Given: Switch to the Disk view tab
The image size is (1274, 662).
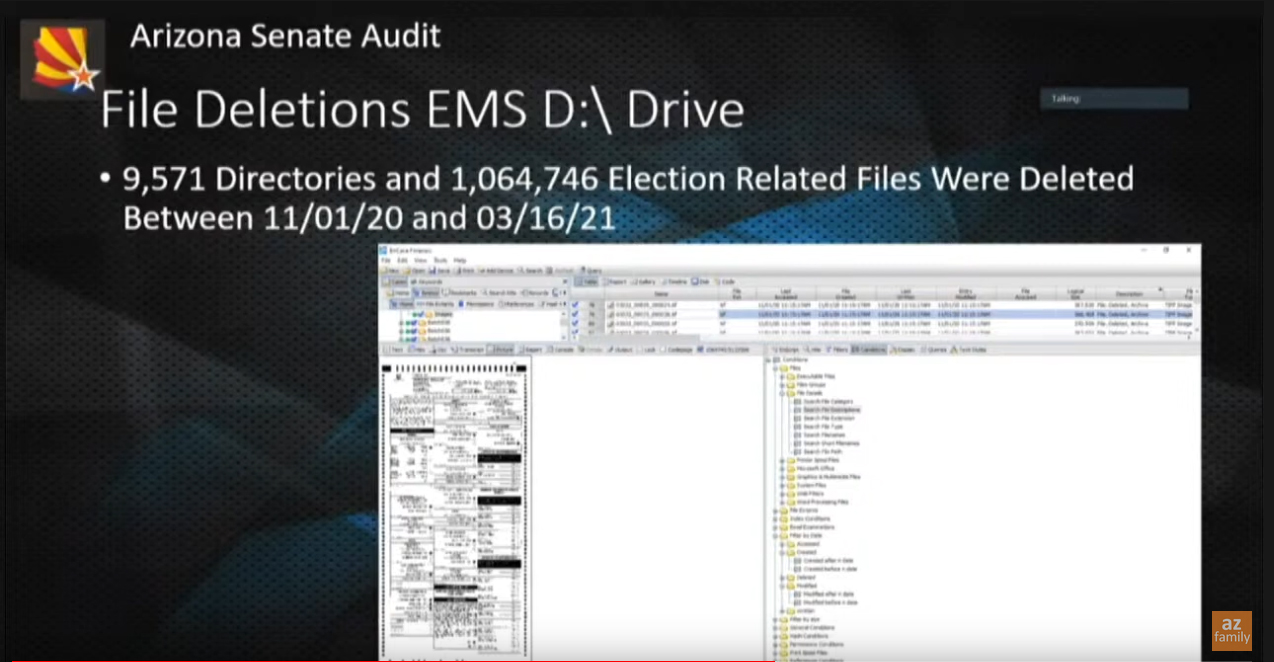Looking at the screenshot, I should (x=701, y=282).
